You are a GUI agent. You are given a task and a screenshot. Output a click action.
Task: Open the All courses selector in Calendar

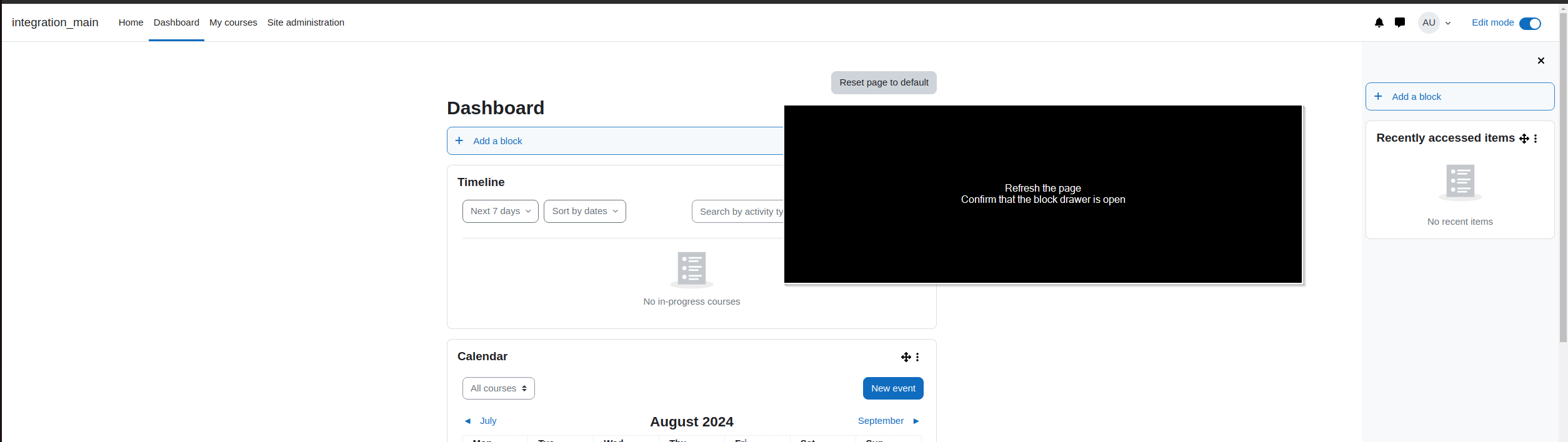499,388
